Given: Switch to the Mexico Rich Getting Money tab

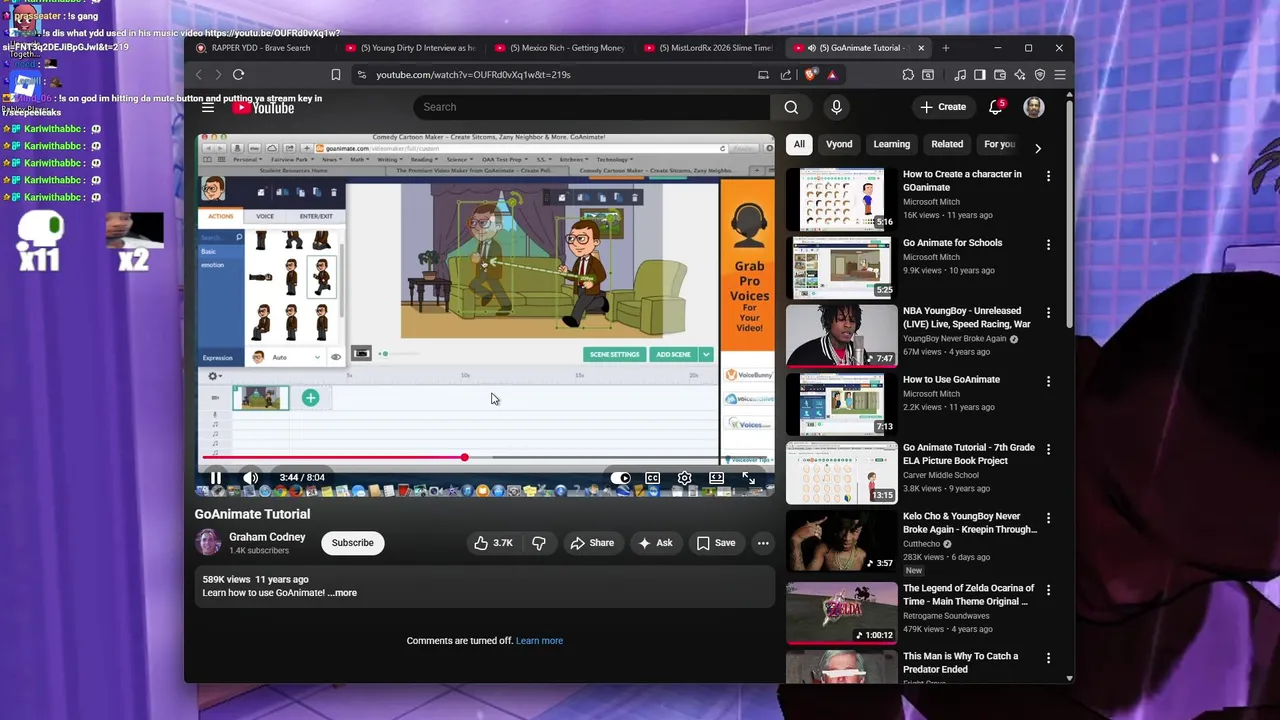Looking at the screenshot, I should coord(560,48).
